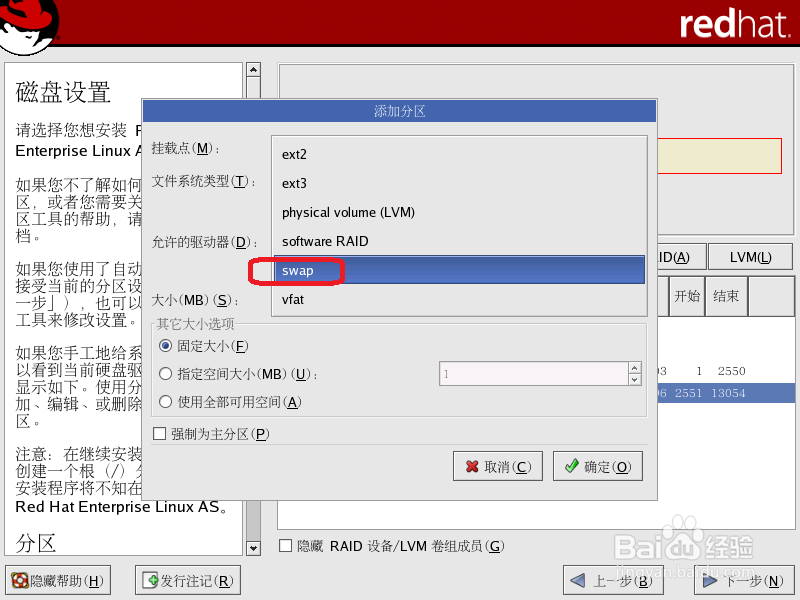Select 固定大小 radio button

(165, 346)
